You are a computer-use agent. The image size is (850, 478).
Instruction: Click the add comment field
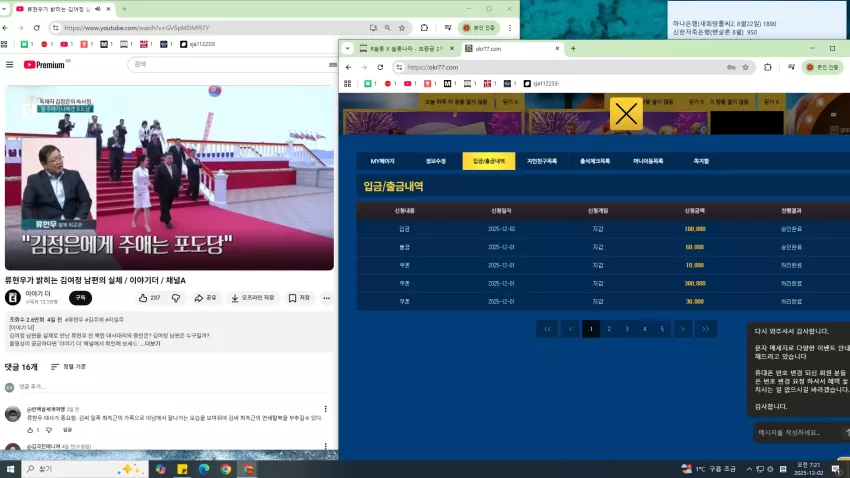pyautogui.click(x=173, y=386)
